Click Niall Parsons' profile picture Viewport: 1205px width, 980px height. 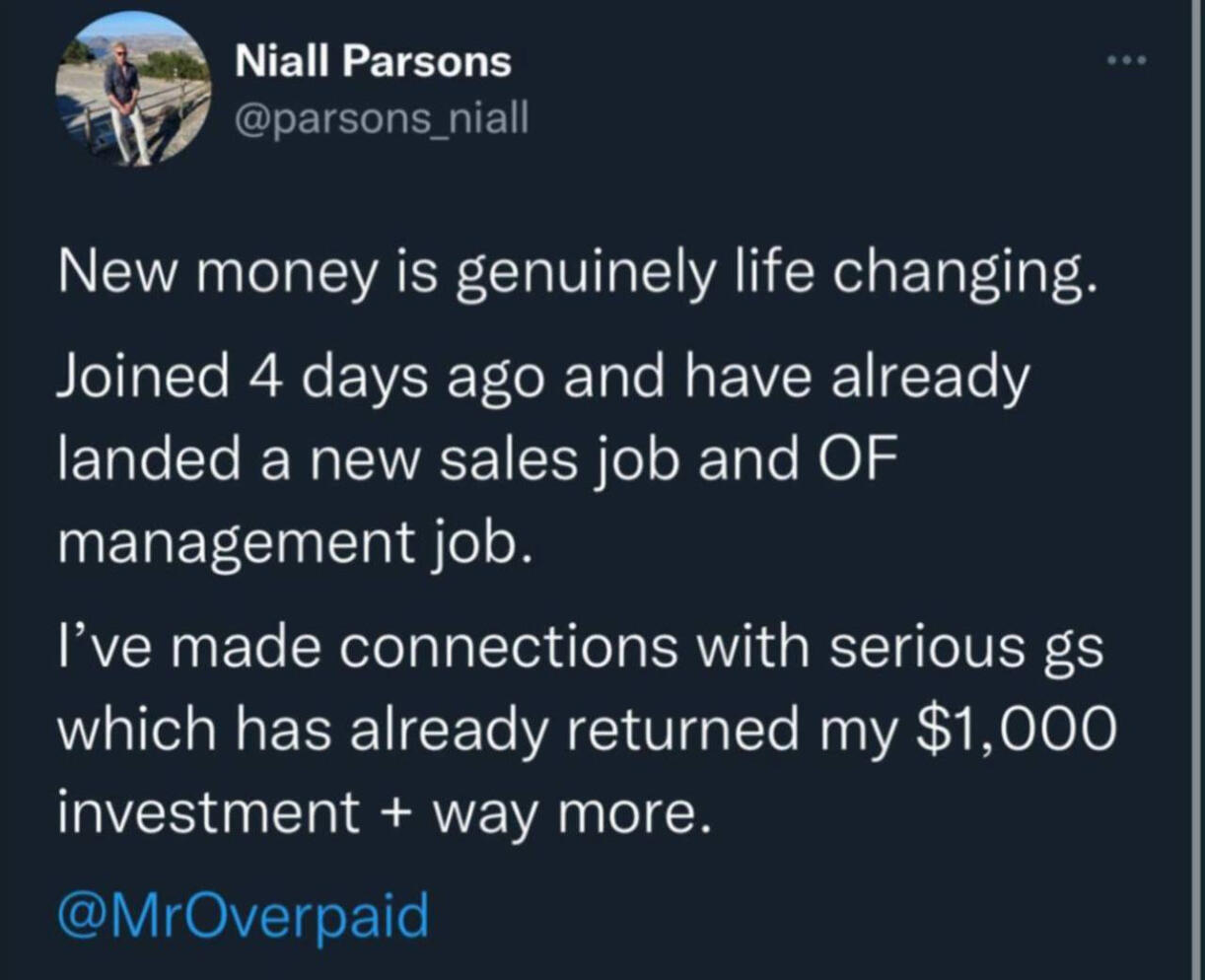[x=133, y=90]
